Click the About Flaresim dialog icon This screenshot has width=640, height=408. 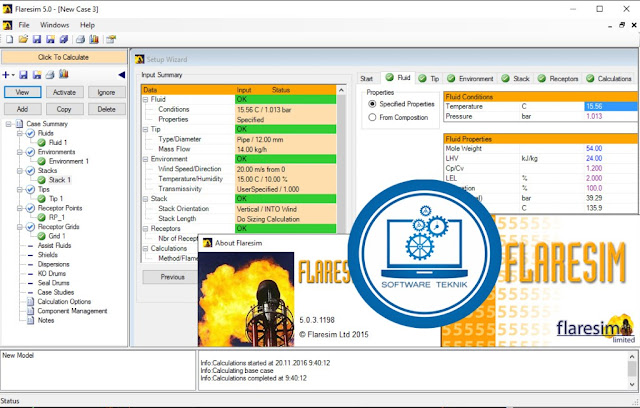(207, 243)
